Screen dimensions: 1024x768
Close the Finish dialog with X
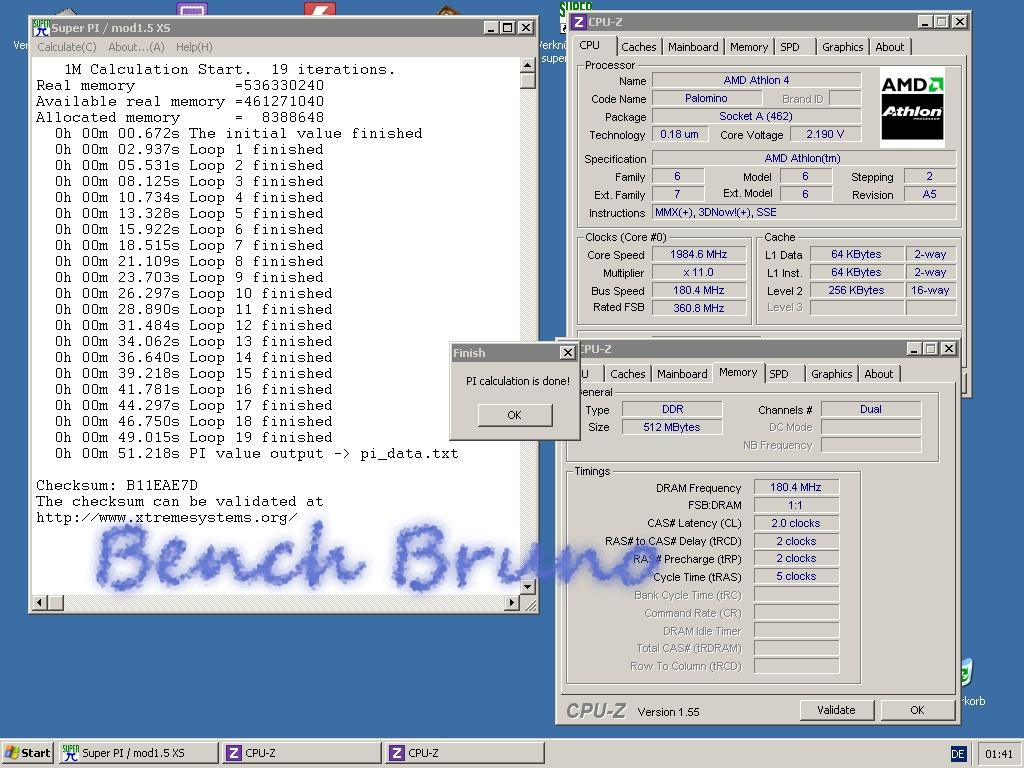[x=568, y=353]
